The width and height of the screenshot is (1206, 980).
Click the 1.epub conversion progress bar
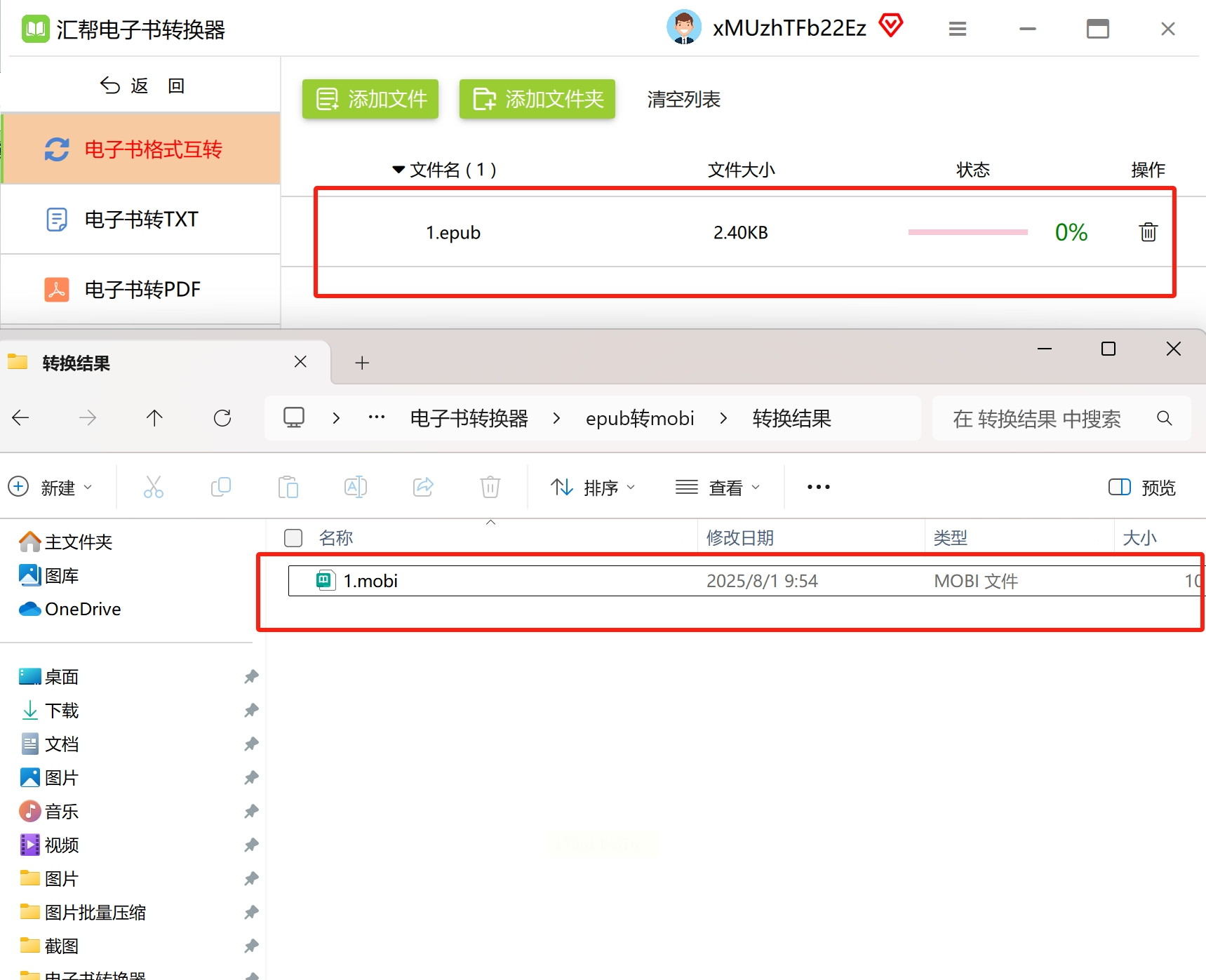pos(967,232)
